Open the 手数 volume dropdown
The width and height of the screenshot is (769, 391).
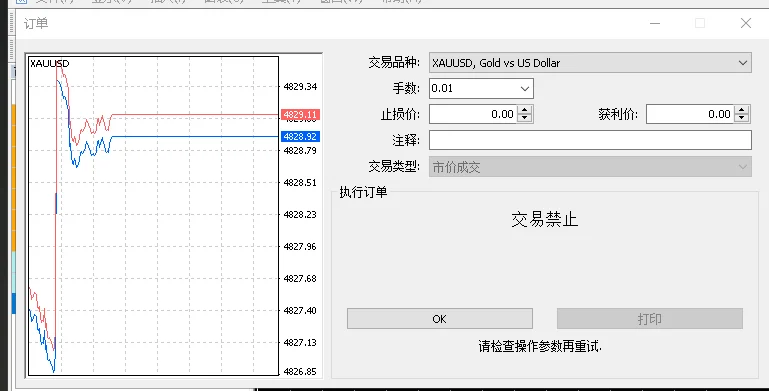[524, 89]
